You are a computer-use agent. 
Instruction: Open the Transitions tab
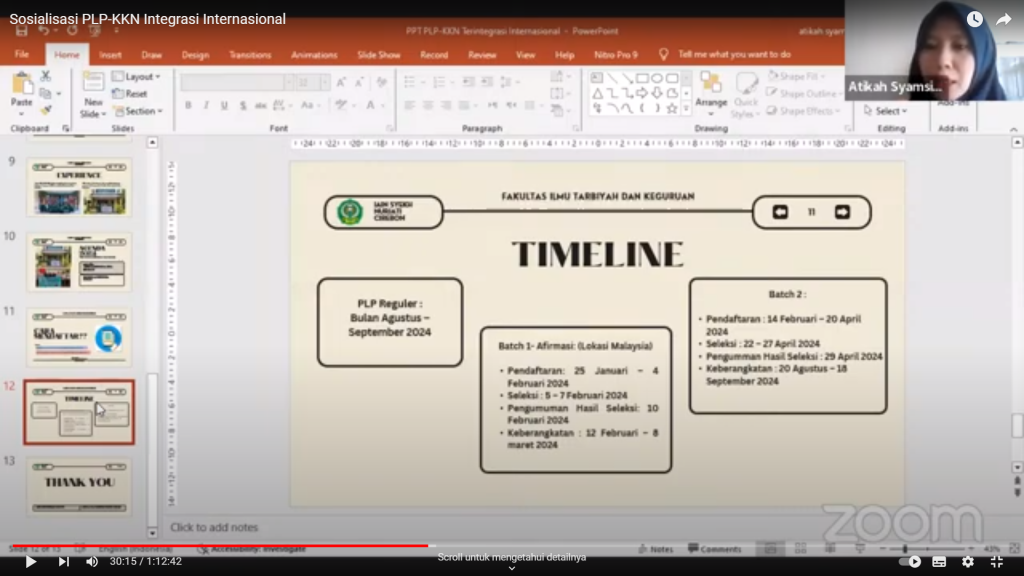pyautogui.click(x=250, y=55)
